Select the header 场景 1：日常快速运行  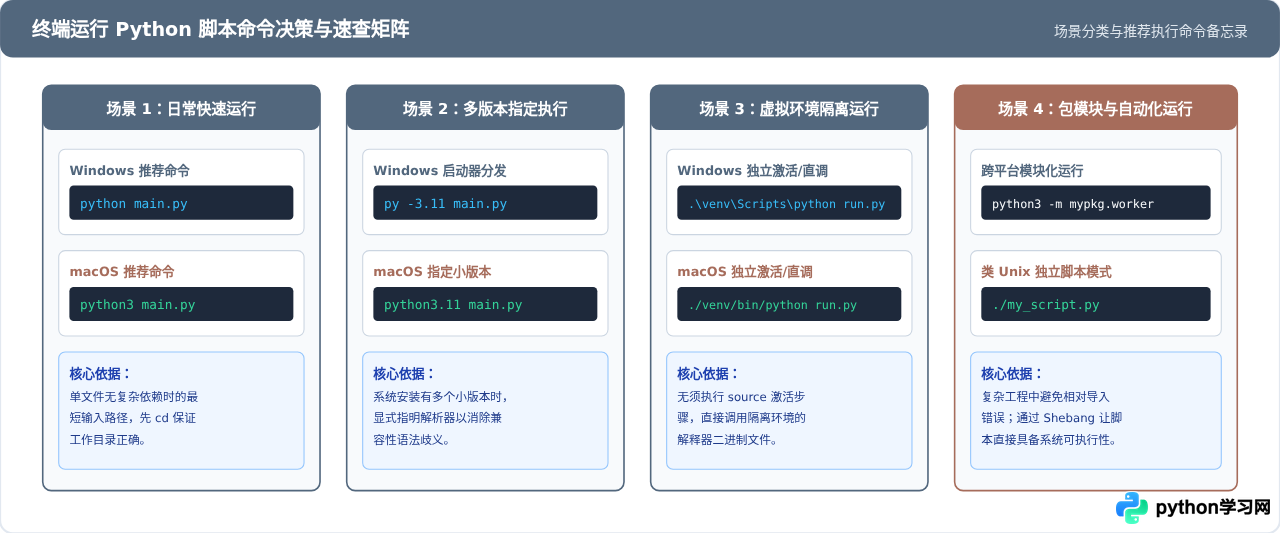point(181,108)
